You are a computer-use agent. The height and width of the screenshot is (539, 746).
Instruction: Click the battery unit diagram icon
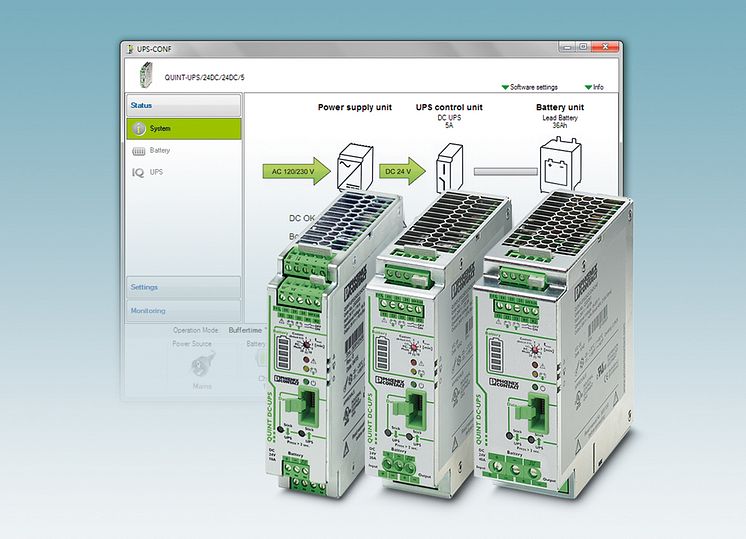tap(560, 164)
